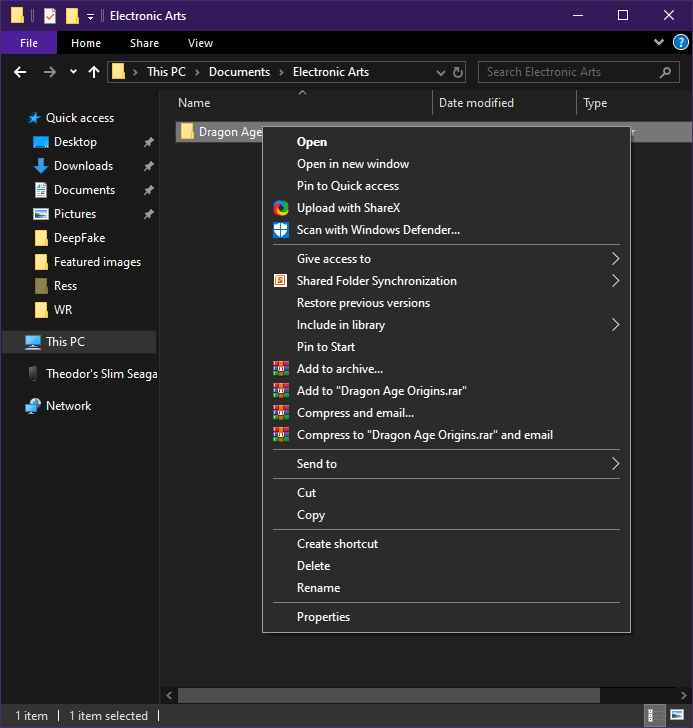Click Upload with ShareX
Screen dimensions: 693x728
(348, 208)
